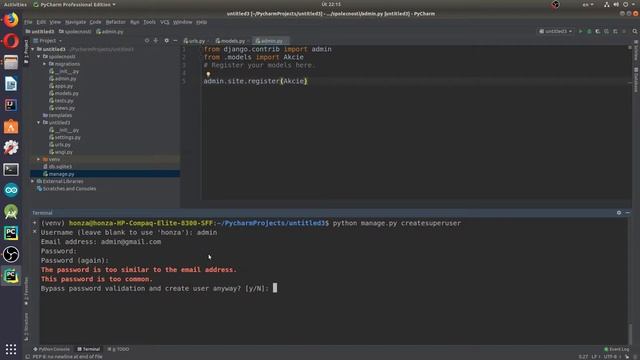Open Project panel settings gear
The height and width of the screenshot is (360, 640).
pyautogui.click(x=166, y=40)
